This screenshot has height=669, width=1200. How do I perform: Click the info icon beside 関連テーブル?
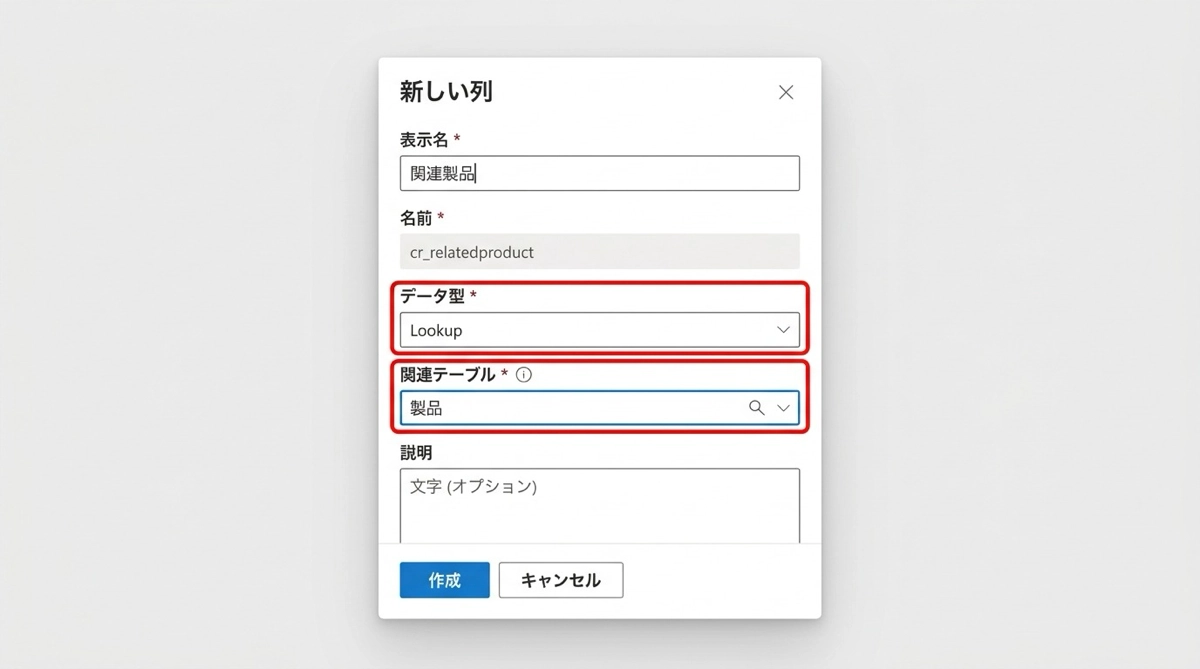524,375
